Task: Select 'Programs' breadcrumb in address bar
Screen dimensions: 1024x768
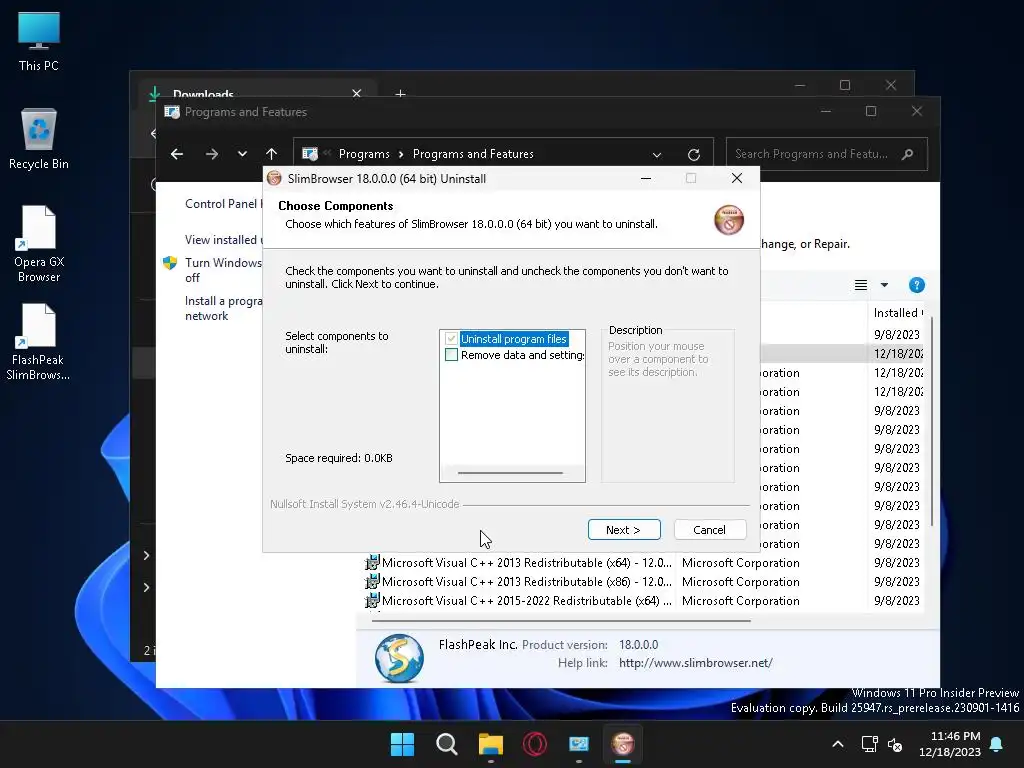Action: click(x=364, y=154)
